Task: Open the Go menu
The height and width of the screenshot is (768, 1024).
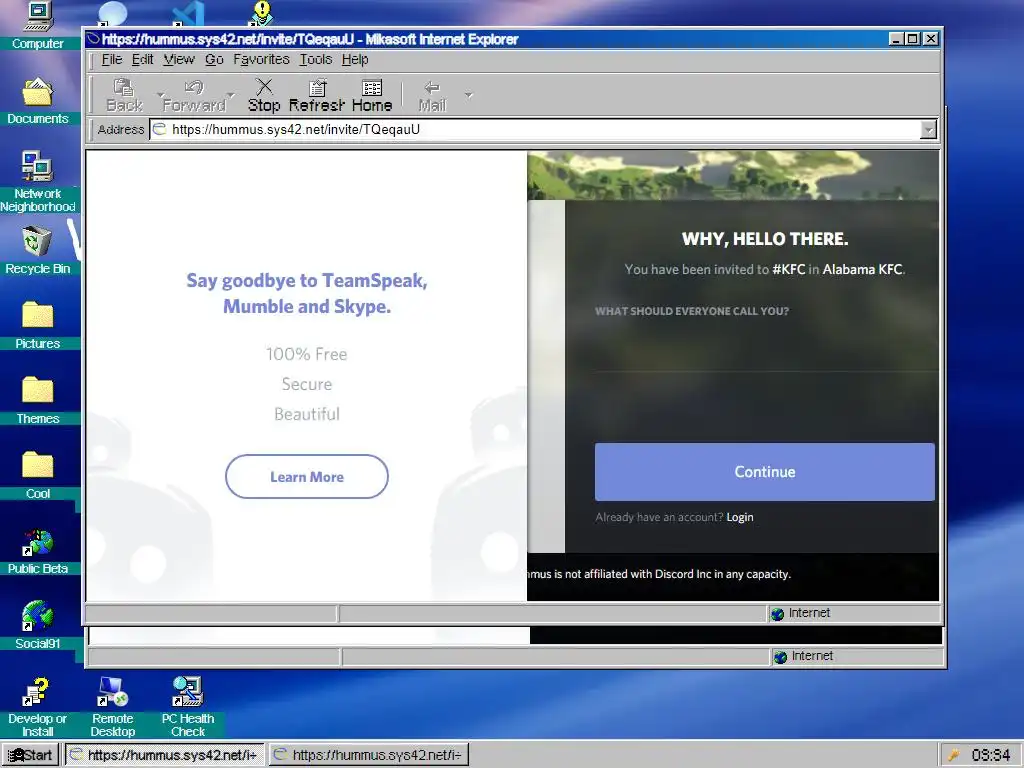Action: (214, 59)
